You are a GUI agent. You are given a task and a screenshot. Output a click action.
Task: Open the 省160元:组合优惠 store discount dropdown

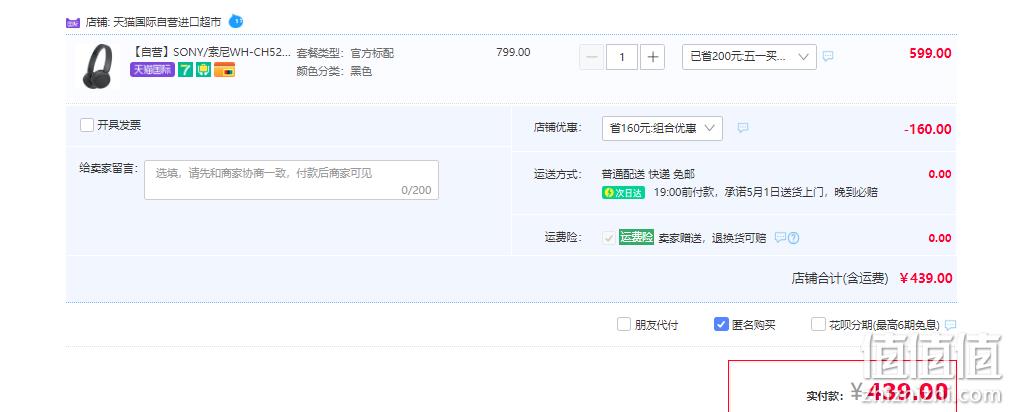point(662,128)
